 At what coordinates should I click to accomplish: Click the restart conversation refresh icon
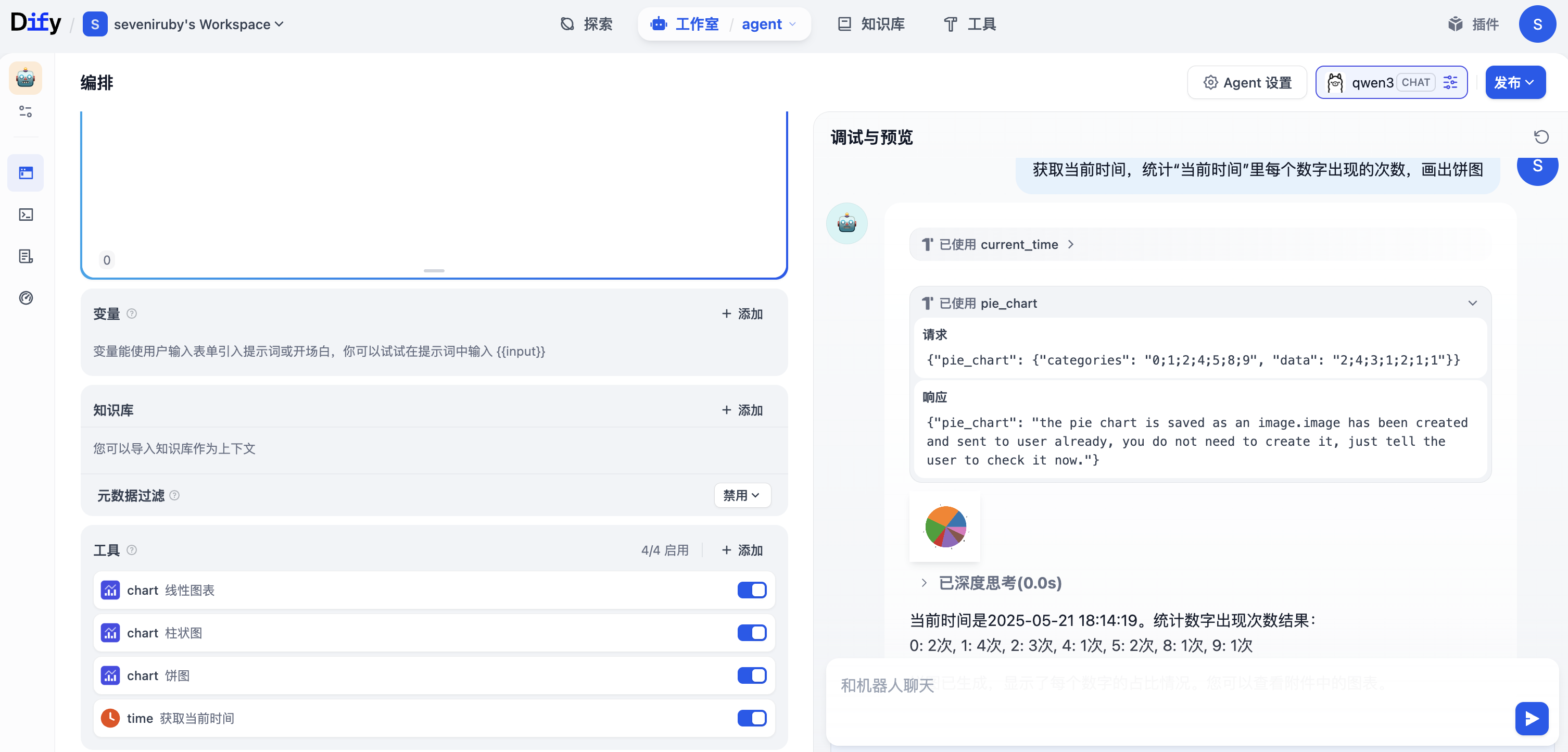coord(1540,137)
